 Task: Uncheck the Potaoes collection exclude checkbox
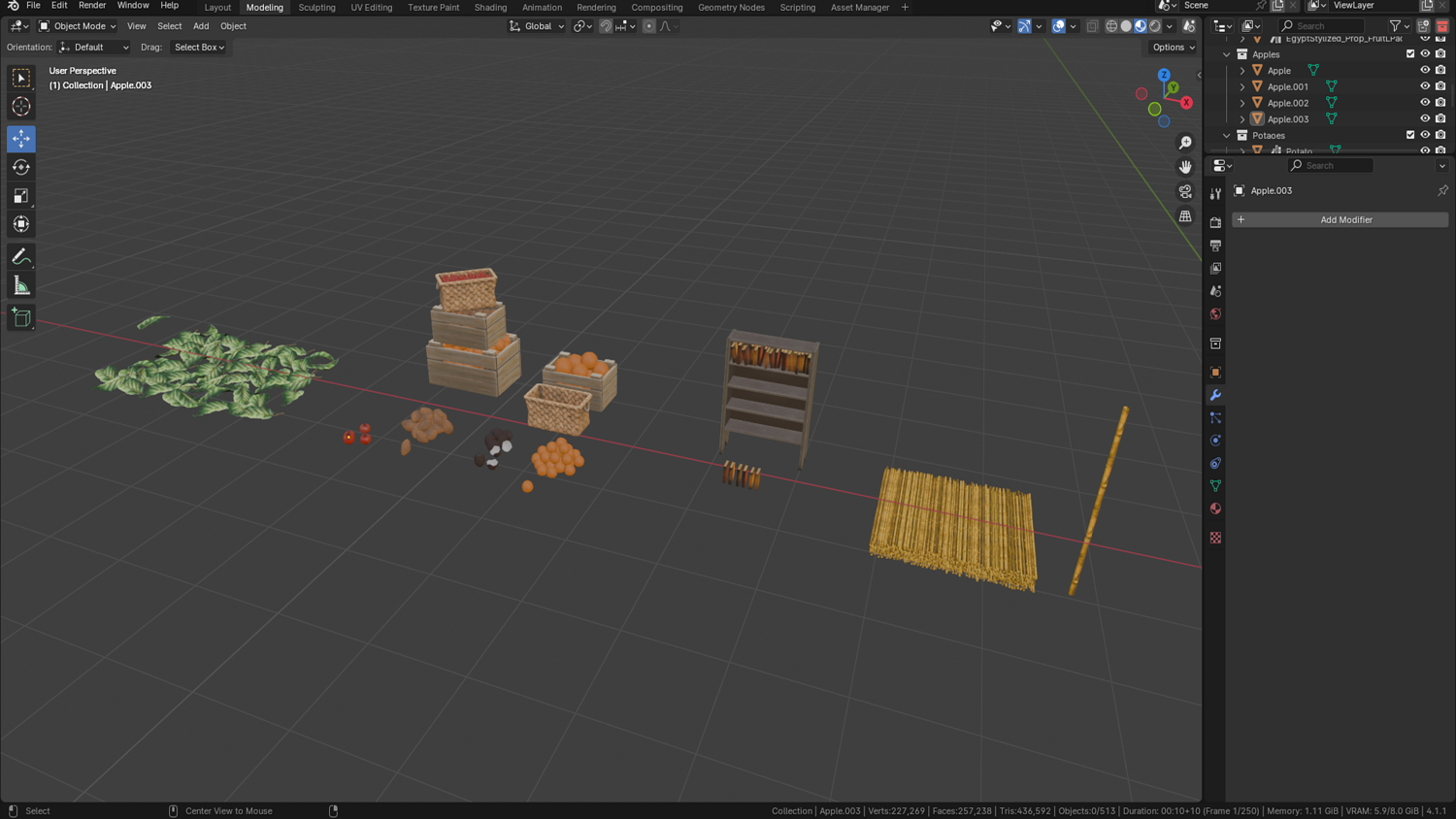point(1410,135)
